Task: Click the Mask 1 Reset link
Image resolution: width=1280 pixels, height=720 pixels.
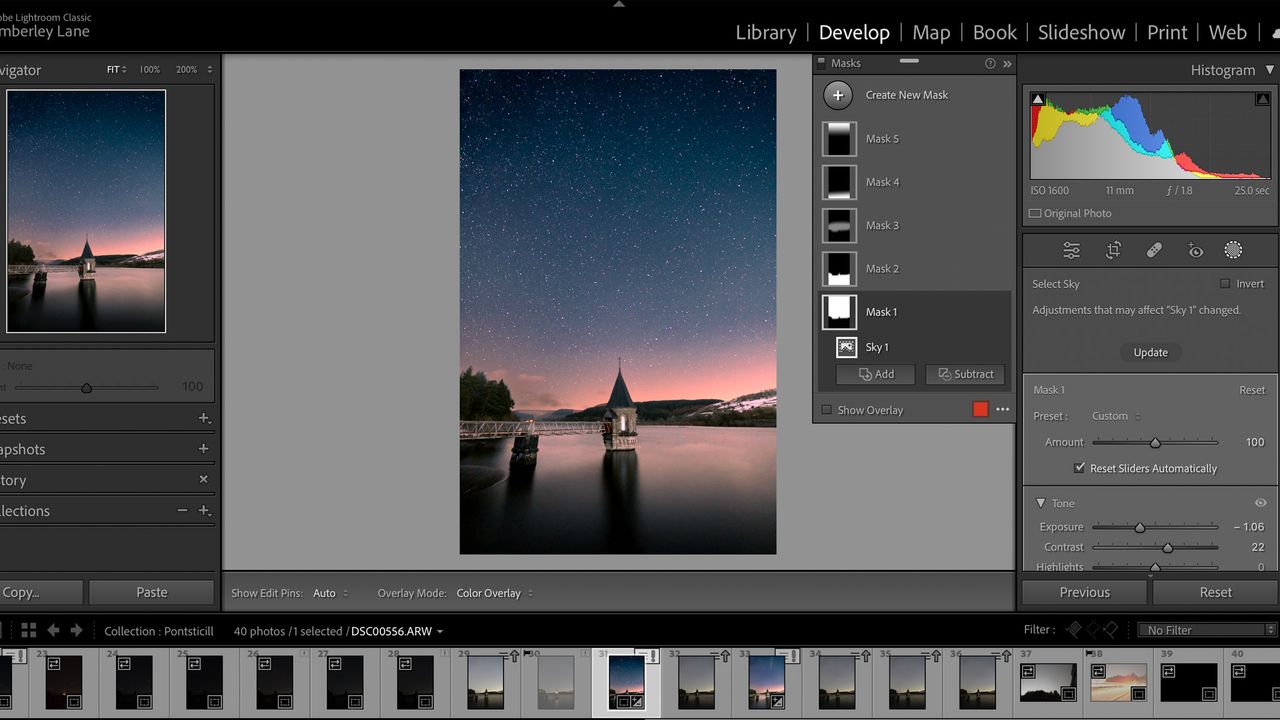Action: (1252, 390)
